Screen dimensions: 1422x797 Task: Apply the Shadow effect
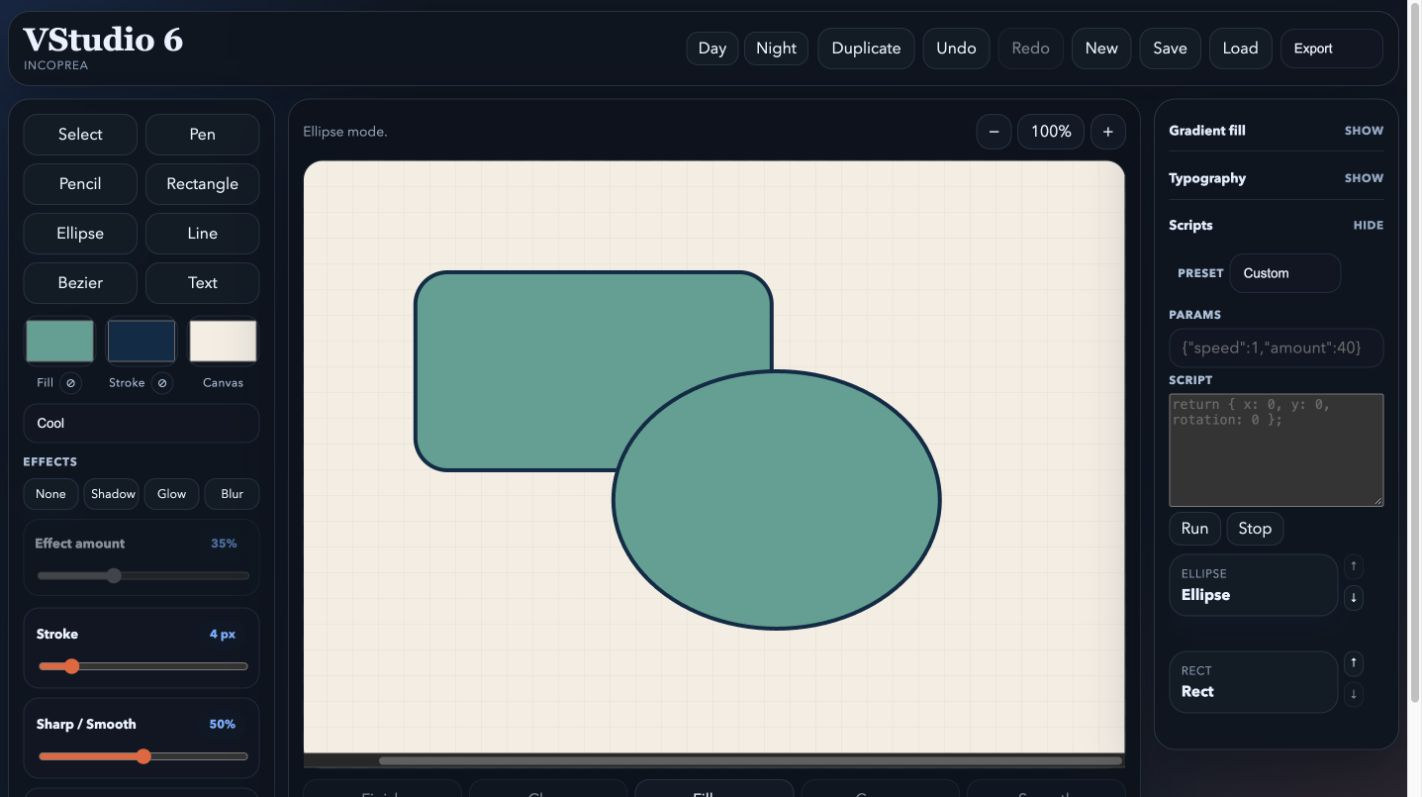click(113, 494)
